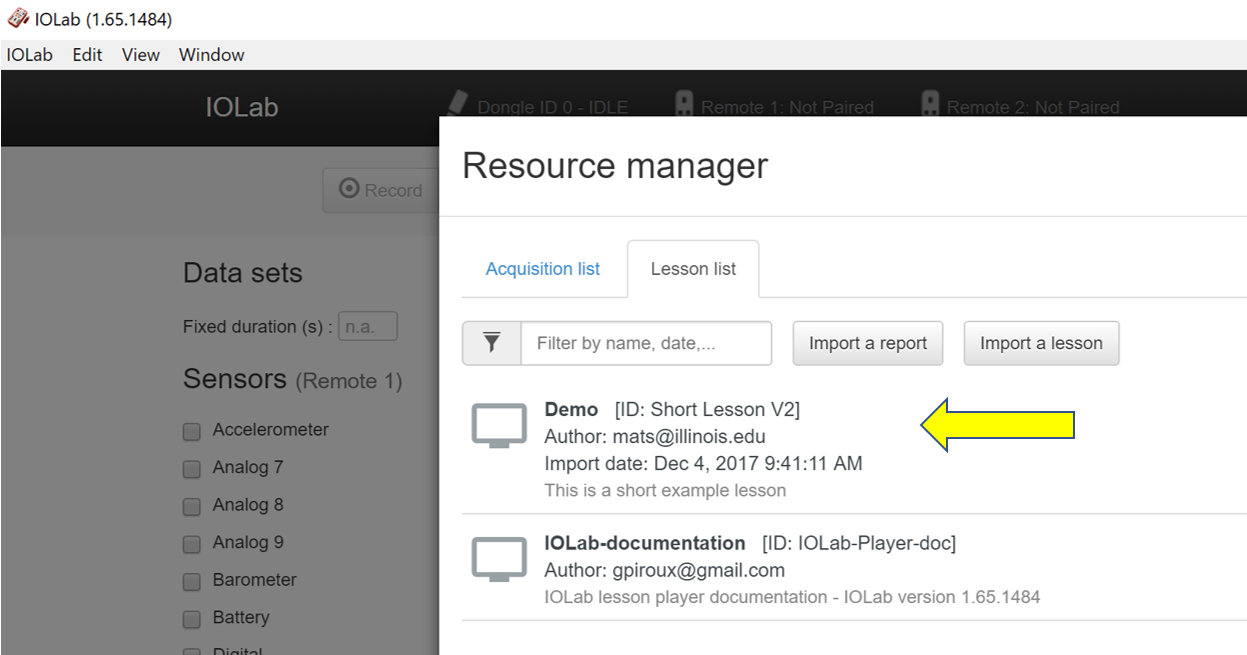Screen dimensions: 1247x655
Task: Open the Demo lesson via its monitor icon
Action: (497, 424)
